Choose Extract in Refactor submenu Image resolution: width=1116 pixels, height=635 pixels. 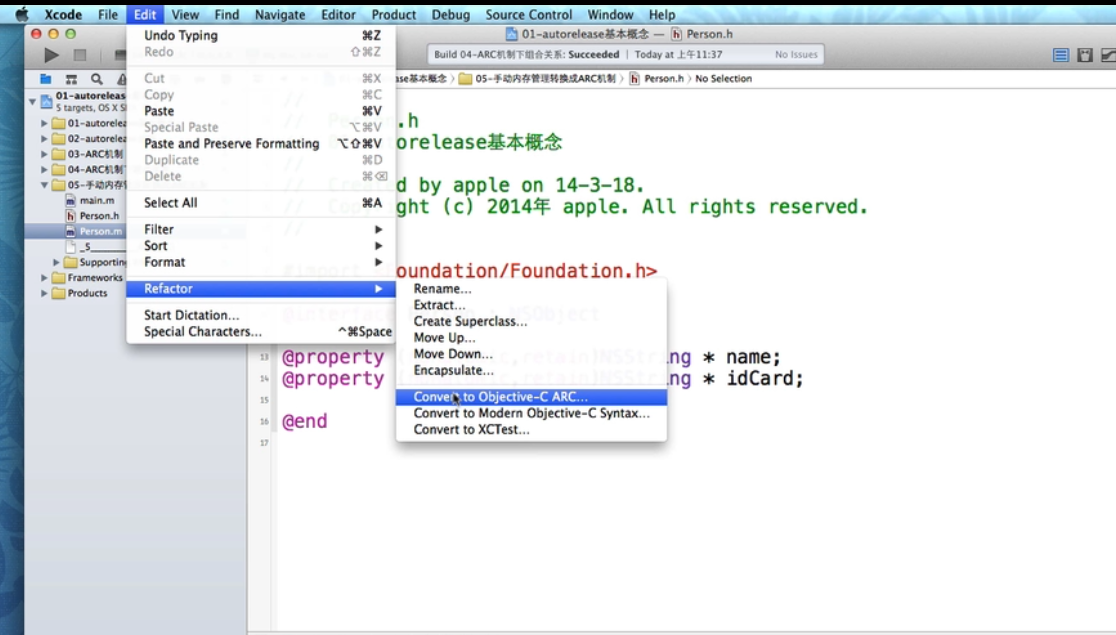point(531,305)
